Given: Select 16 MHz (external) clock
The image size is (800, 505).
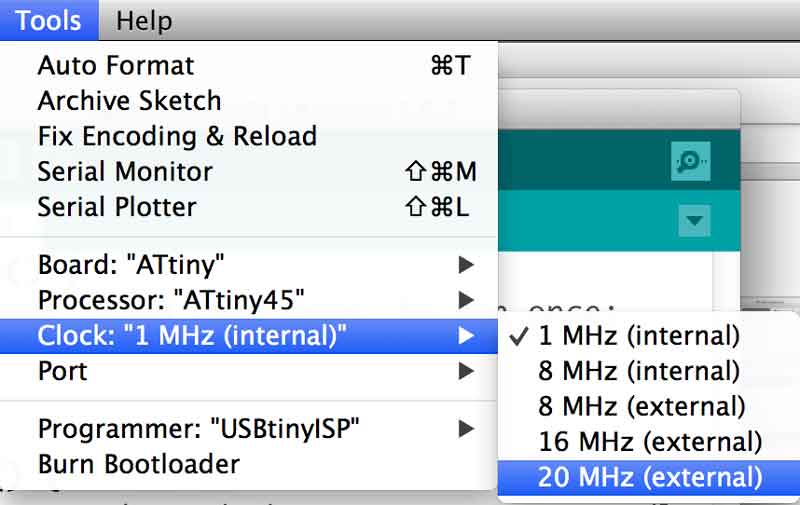Looking at the screenshot, I should (x=648, y=442).
